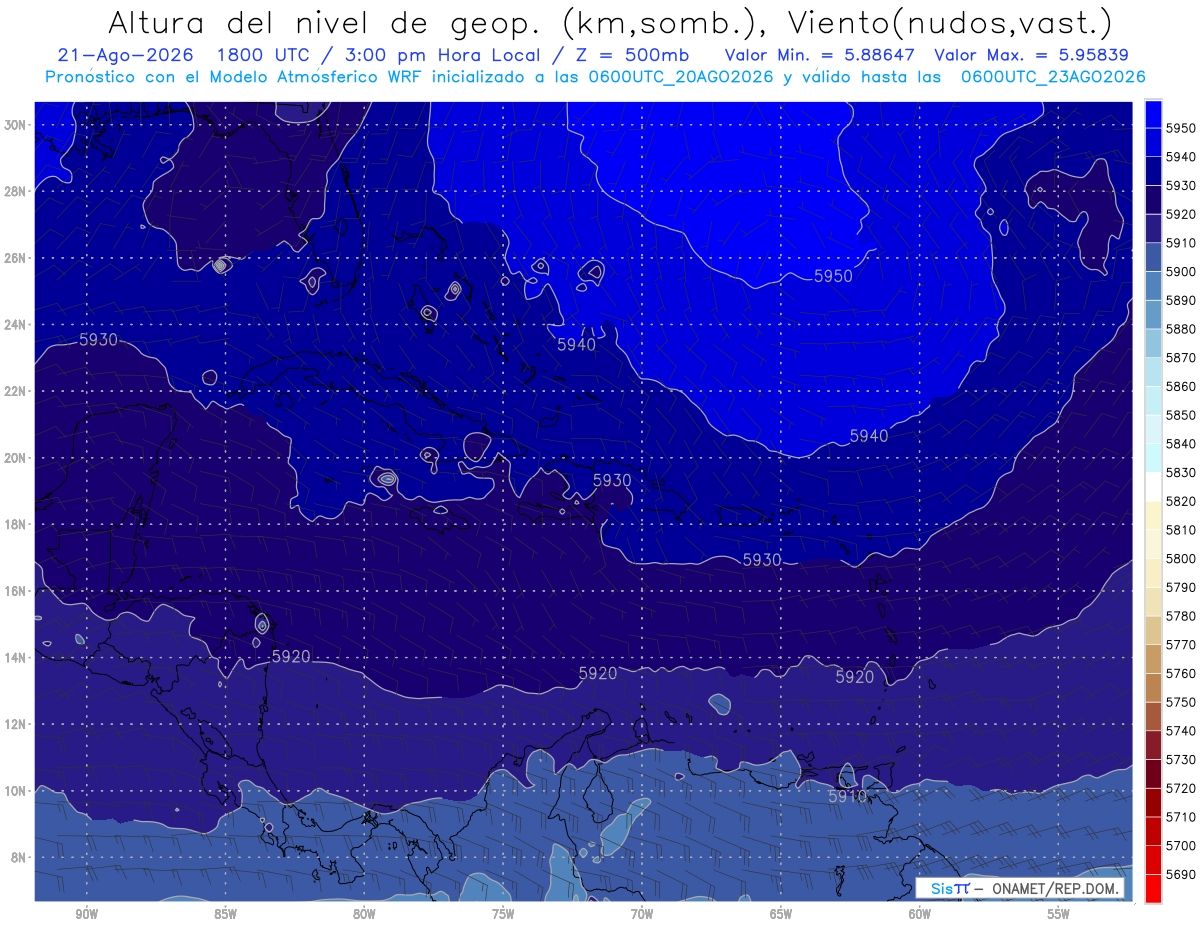
Task: Click the 'Sis - ONAMET/REP.DOM.' credit box
Action: click(x=1020, y=888)
